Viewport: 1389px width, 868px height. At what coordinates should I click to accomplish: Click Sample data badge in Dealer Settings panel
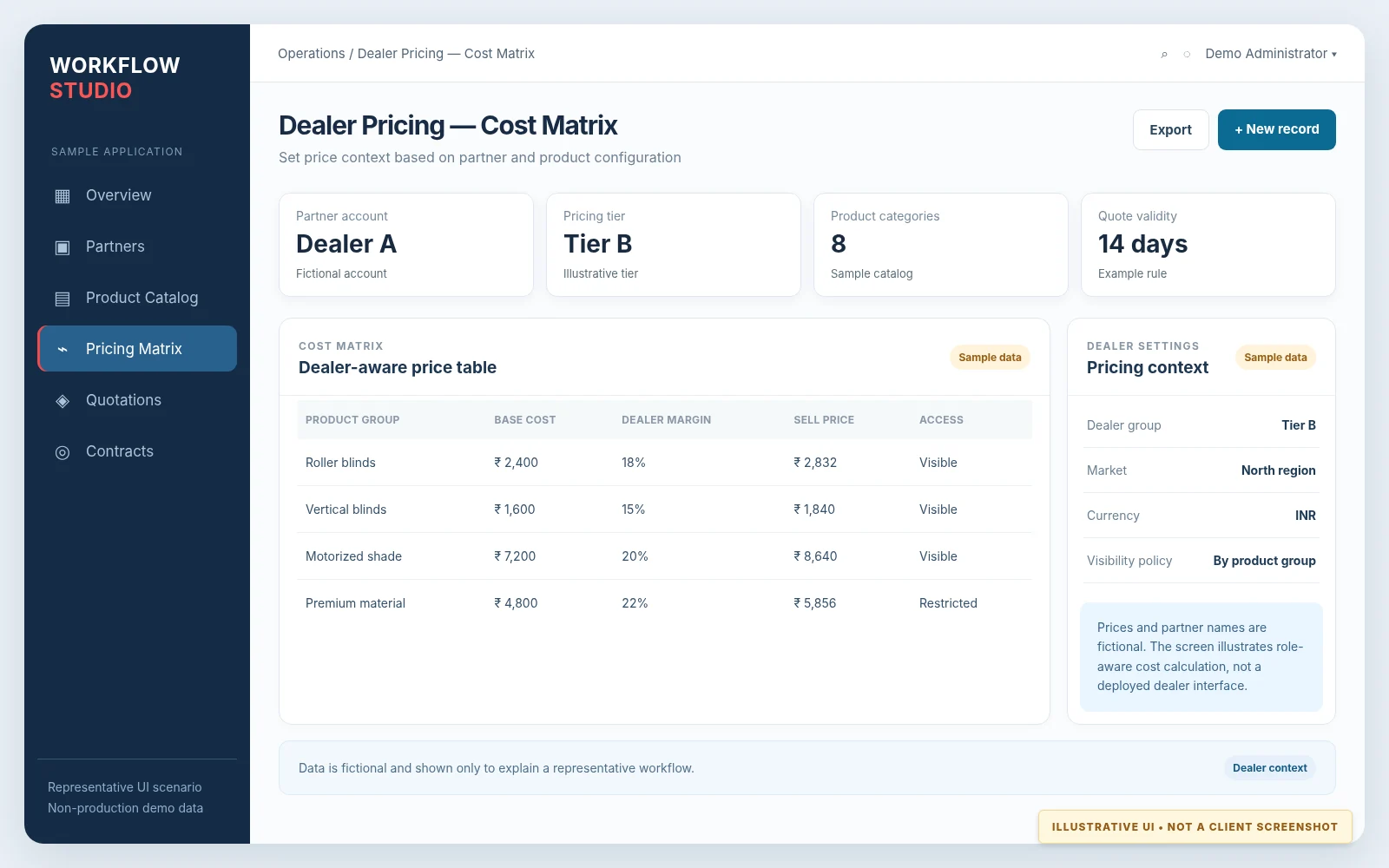click(x=1275, y=358)
